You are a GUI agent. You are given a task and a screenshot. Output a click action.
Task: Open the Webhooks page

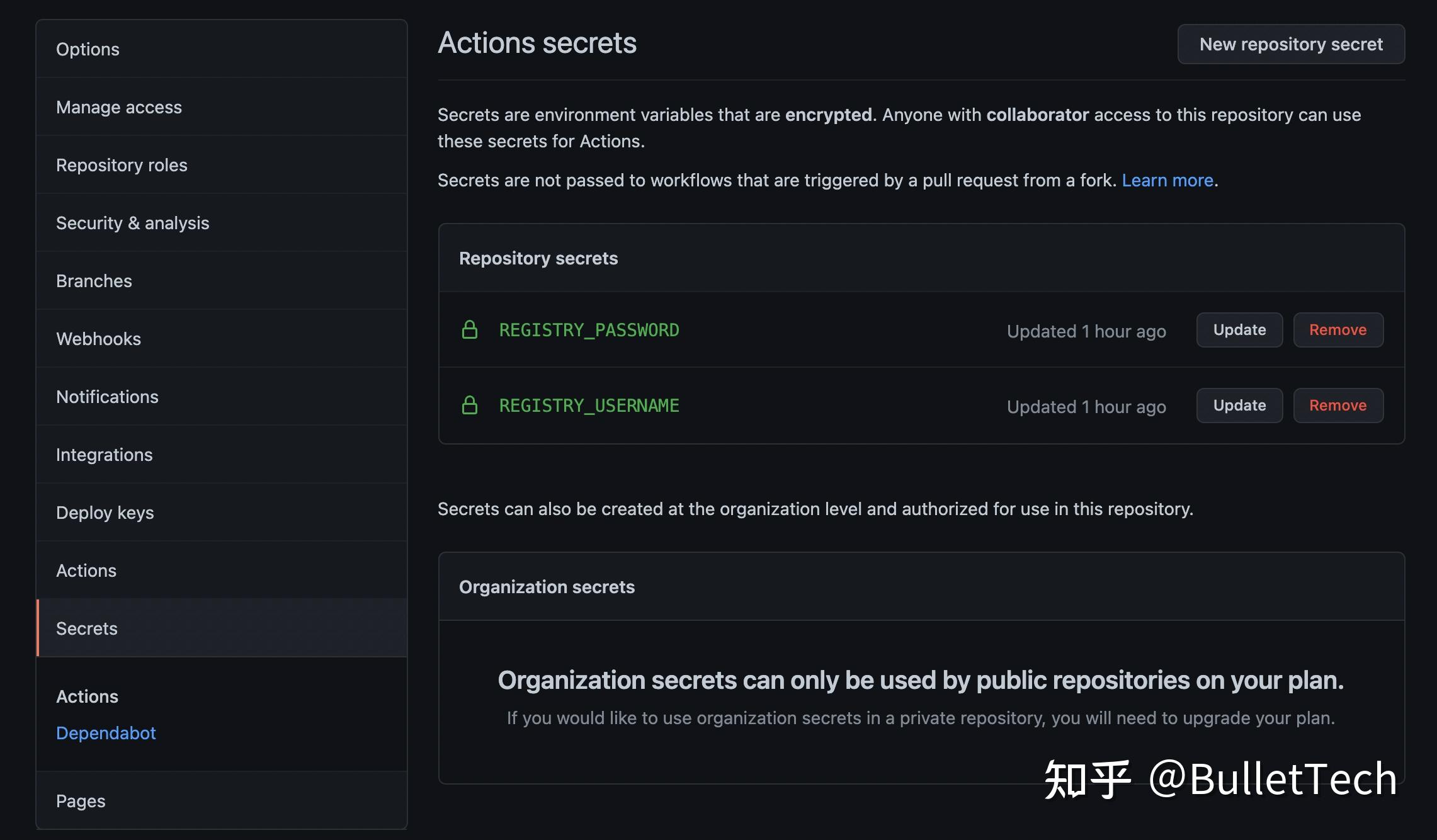point(98,338)
